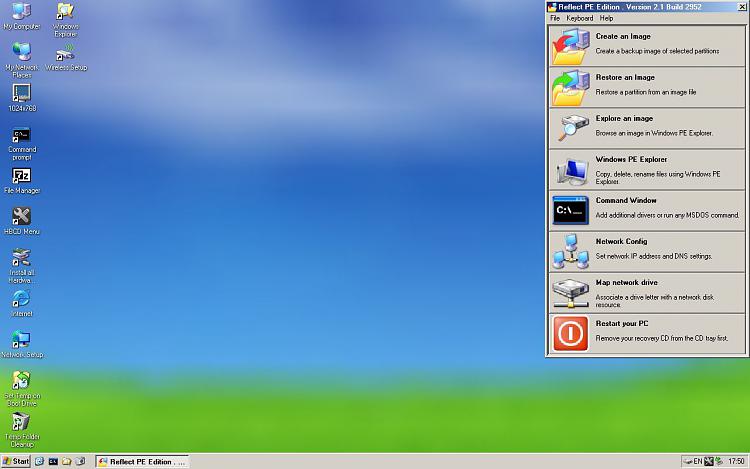Image resolution: width=750 pixels, height=469 pixels.
Task: Open Restore an Image option
Action: tap(647, 87)
